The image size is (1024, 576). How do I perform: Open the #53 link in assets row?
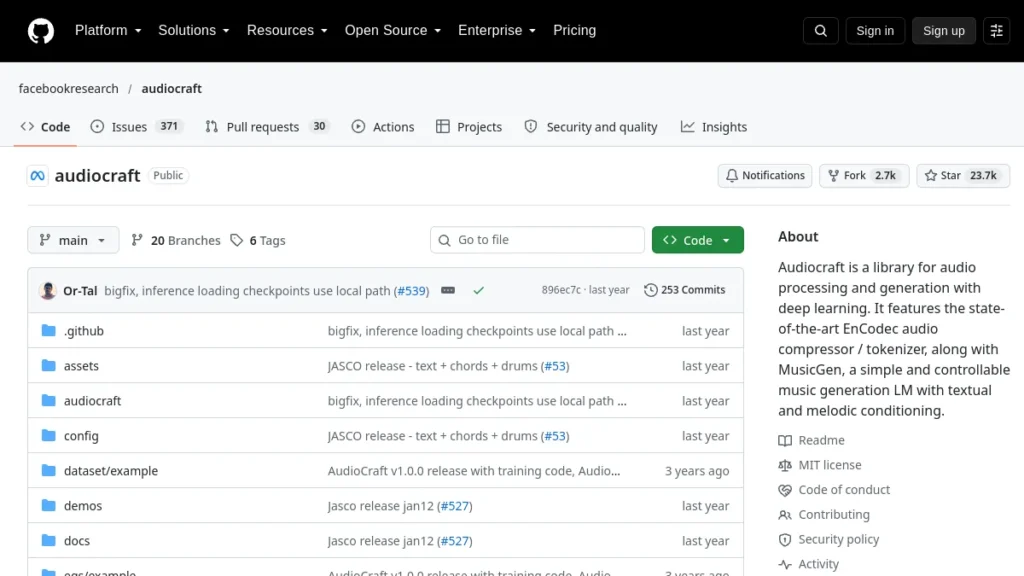pos(555,366)
